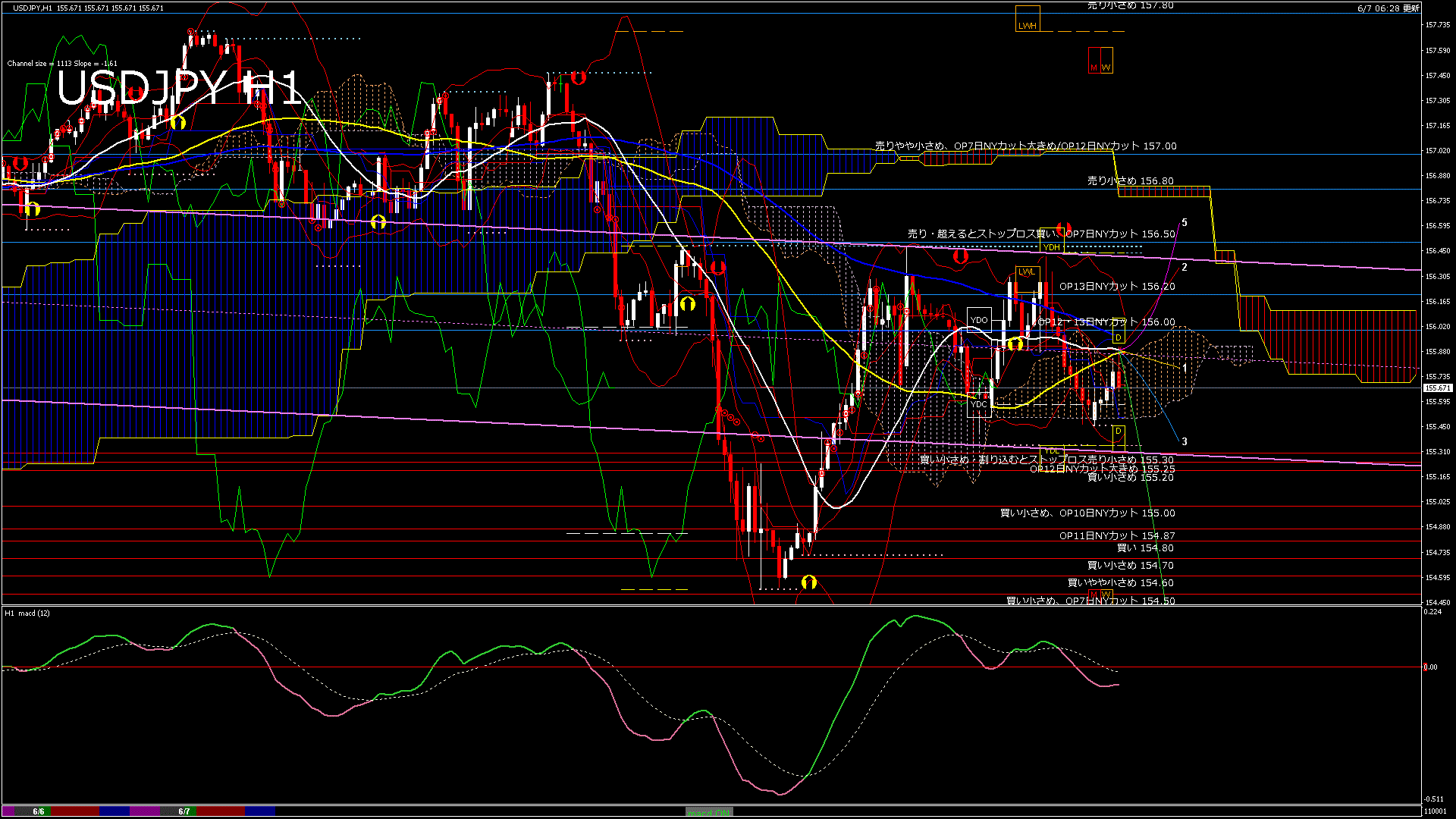Click the '売り小さめ 157.80' order label
The width and height of the screenshot is (1456, 819).
point(1131,5)
